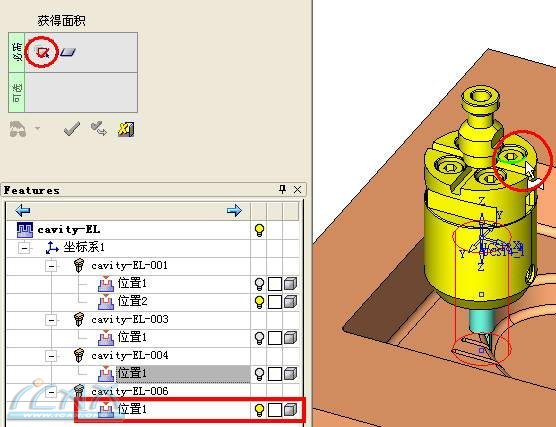Click the blue right arrow in Features

point(234,211)
